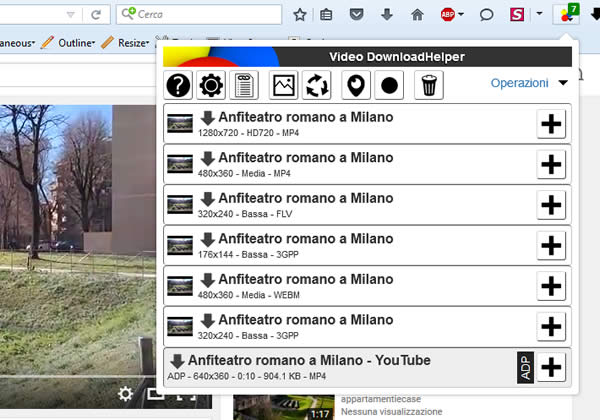Image resolution: width=600 pixels, height=420 pixels.
Task: Download the 320x240 Bassa FLV variant
Action: pos(208,199)
